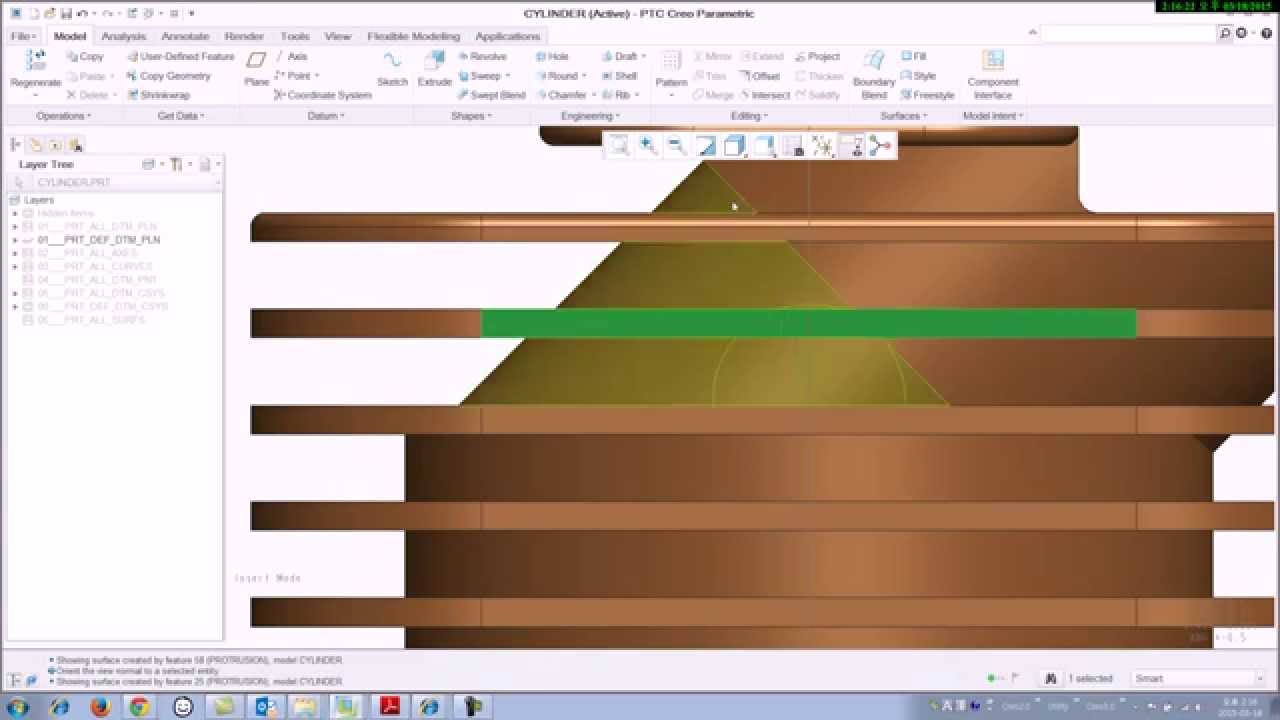Image resolution: width=1280 pixels, height=720 pixels.
Task: Click the User-Defined Feature button
Action: coord(180,57)
